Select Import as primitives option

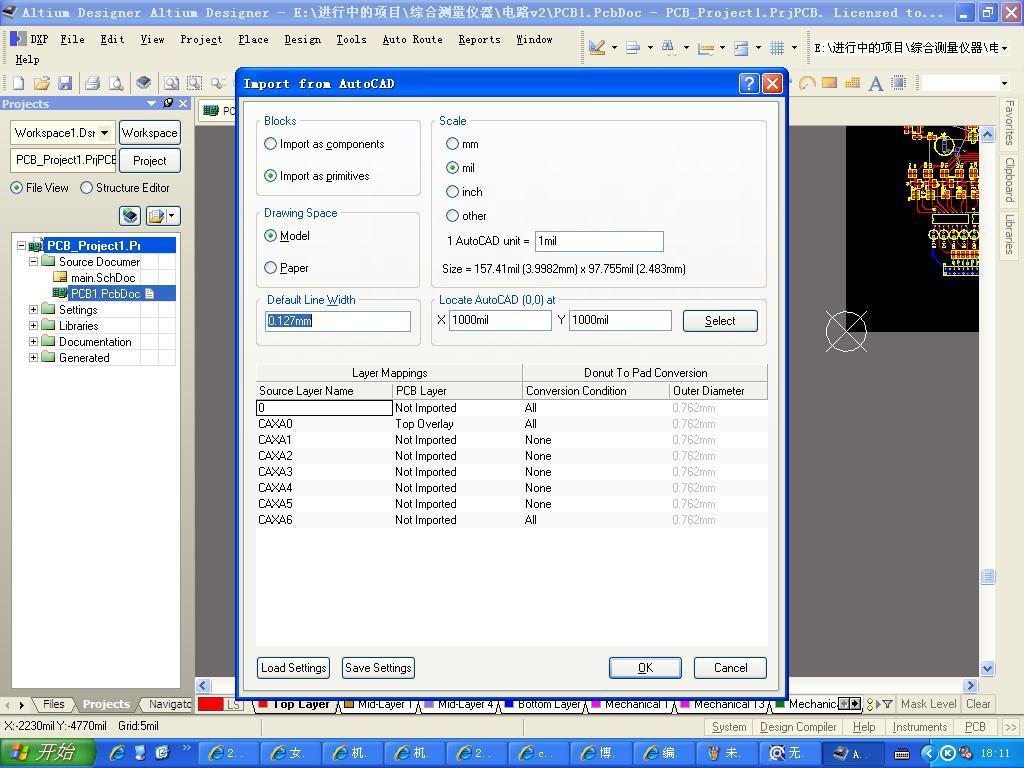[x=317, y=176]
